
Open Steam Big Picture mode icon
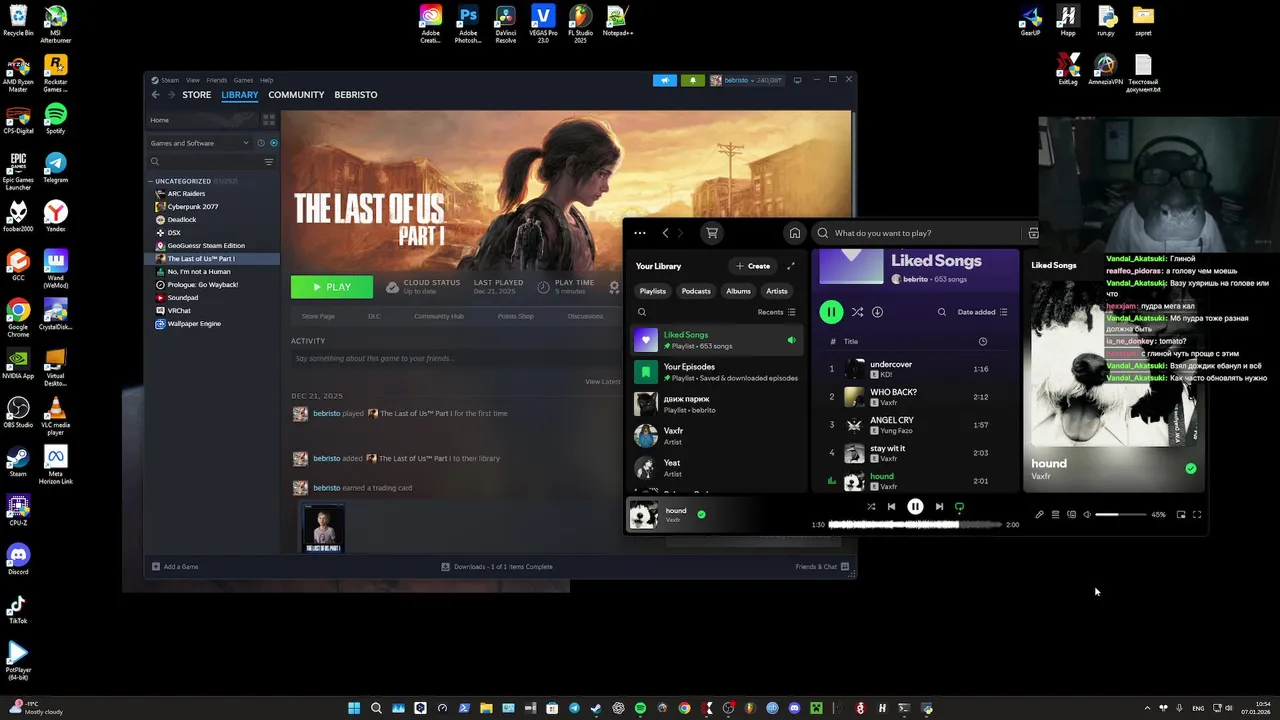point(798,80)
